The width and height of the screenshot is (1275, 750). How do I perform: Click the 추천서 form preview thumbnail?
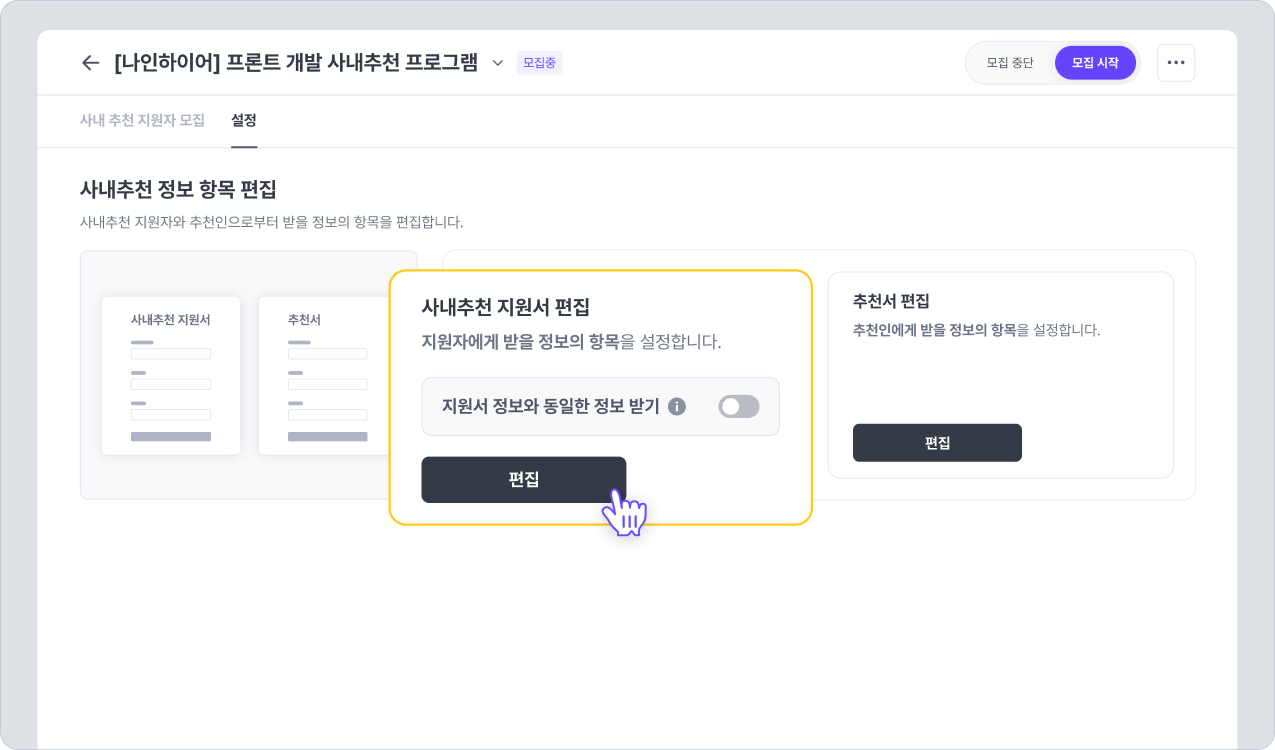coord(323,375)
